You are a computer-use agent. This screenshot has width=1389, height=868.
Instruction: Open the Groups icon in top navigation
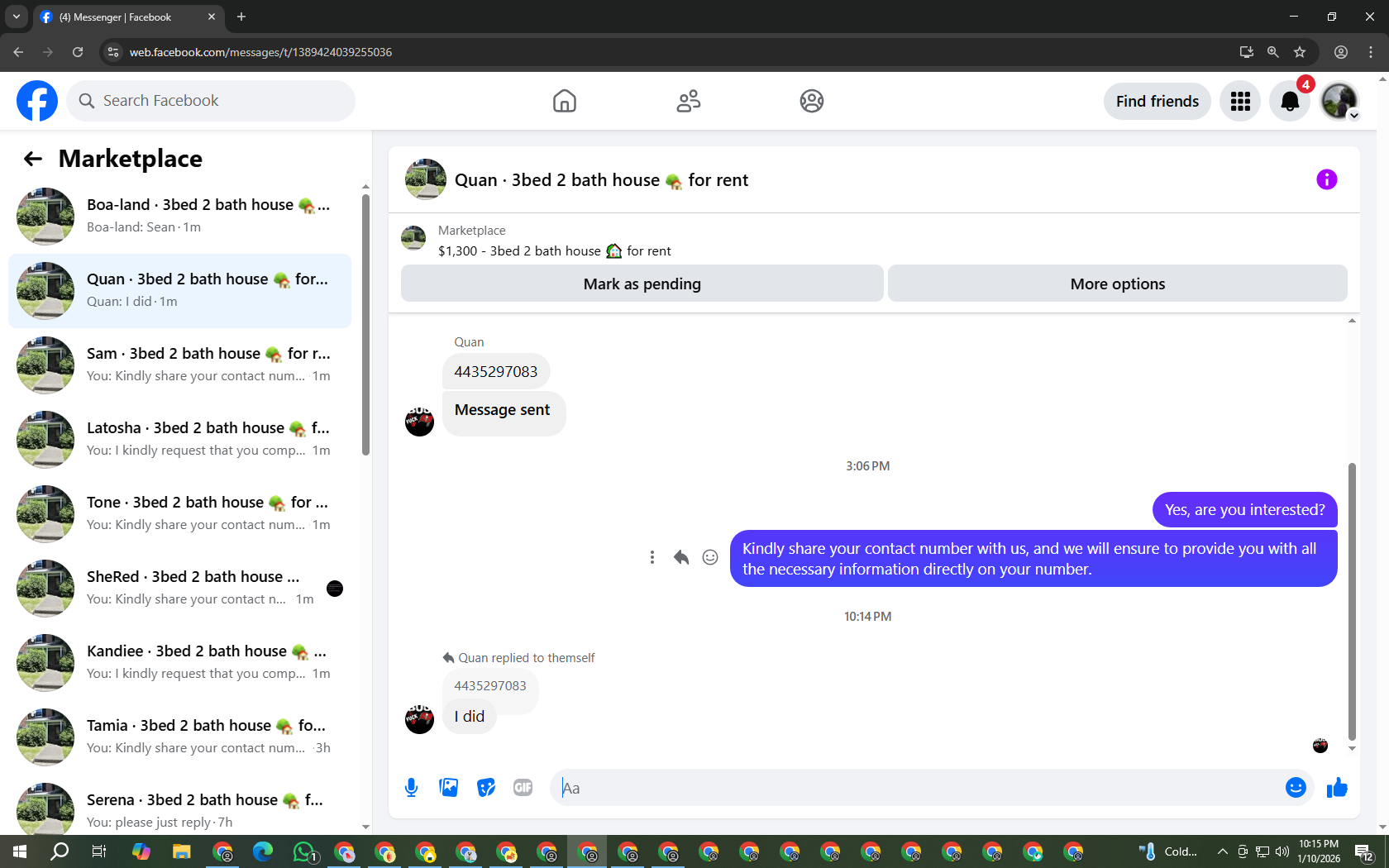click(x=812, y=101)
